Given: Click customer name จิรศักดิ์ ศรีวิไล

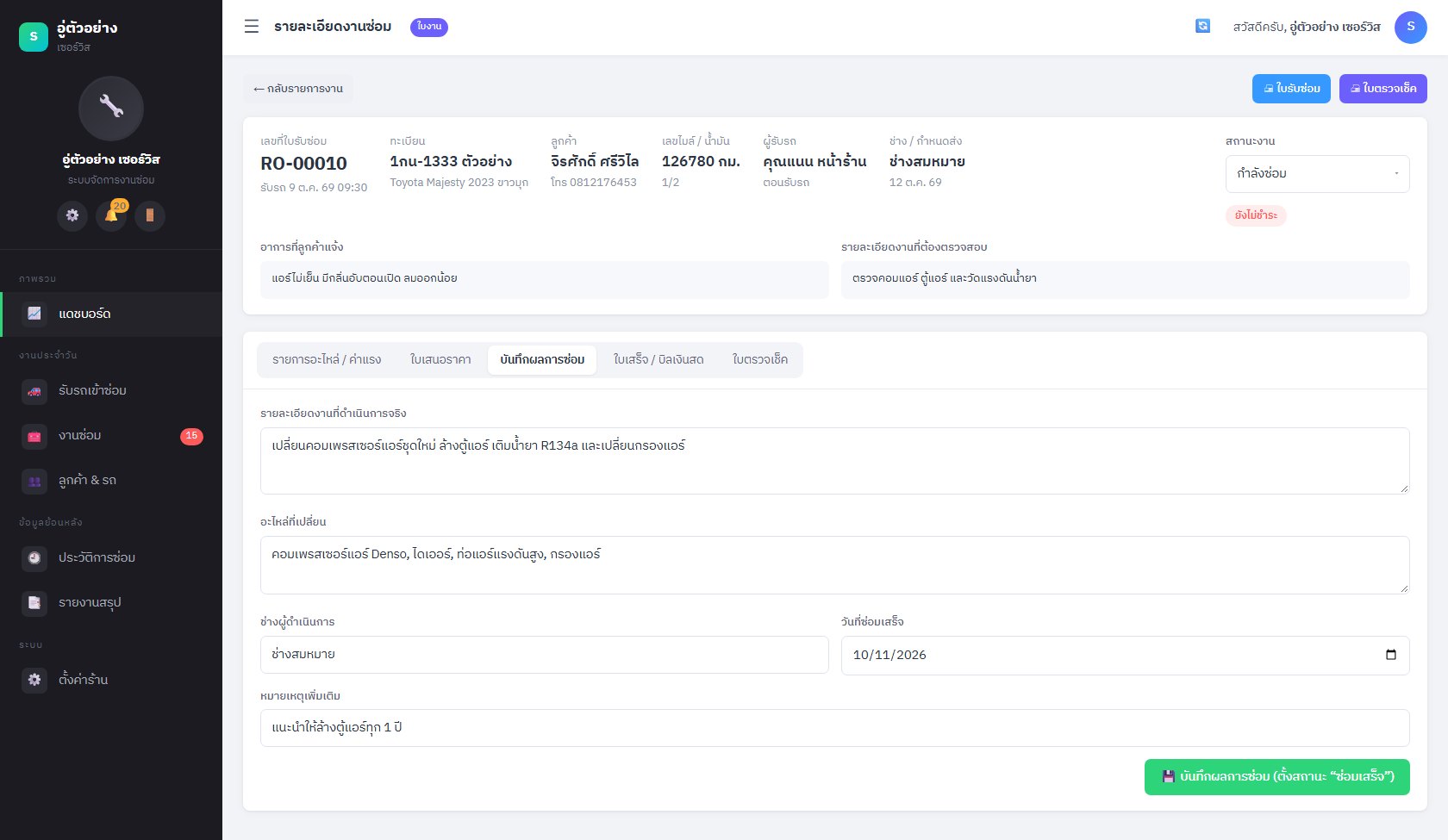Looking at the screenshot, I should (595, 161).
